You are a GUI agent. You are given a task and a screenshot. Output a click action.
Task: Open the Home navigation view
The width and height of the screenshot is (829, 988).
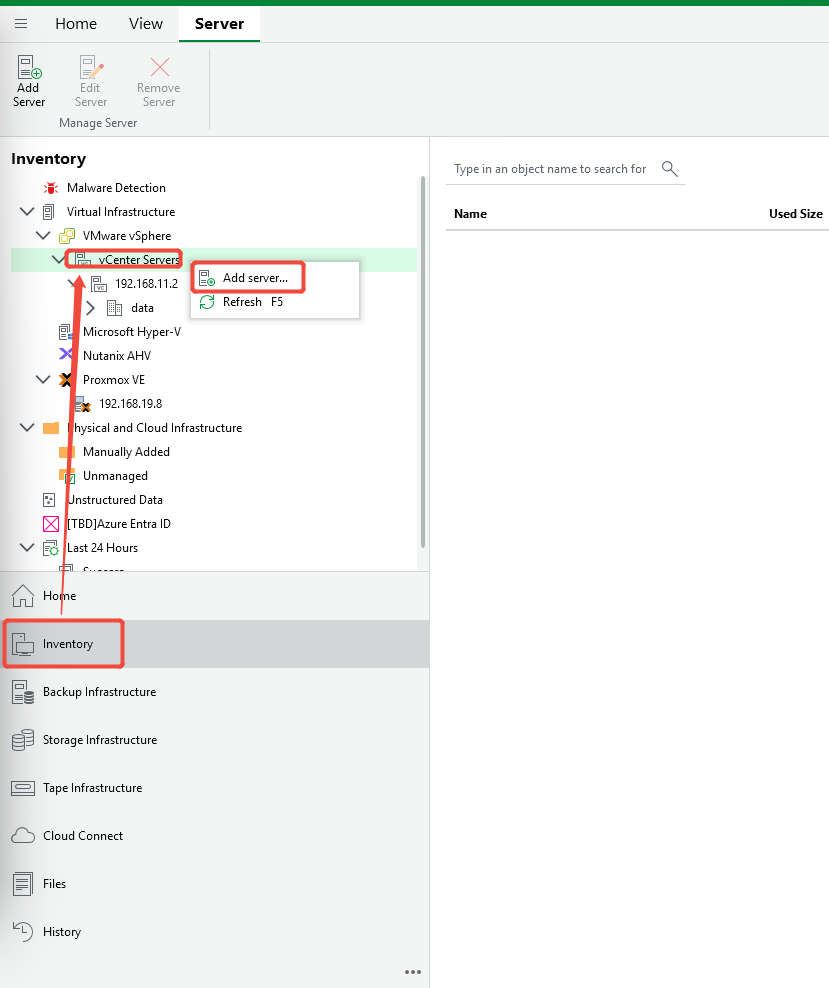pyautogui.click(x=214, y=595)
